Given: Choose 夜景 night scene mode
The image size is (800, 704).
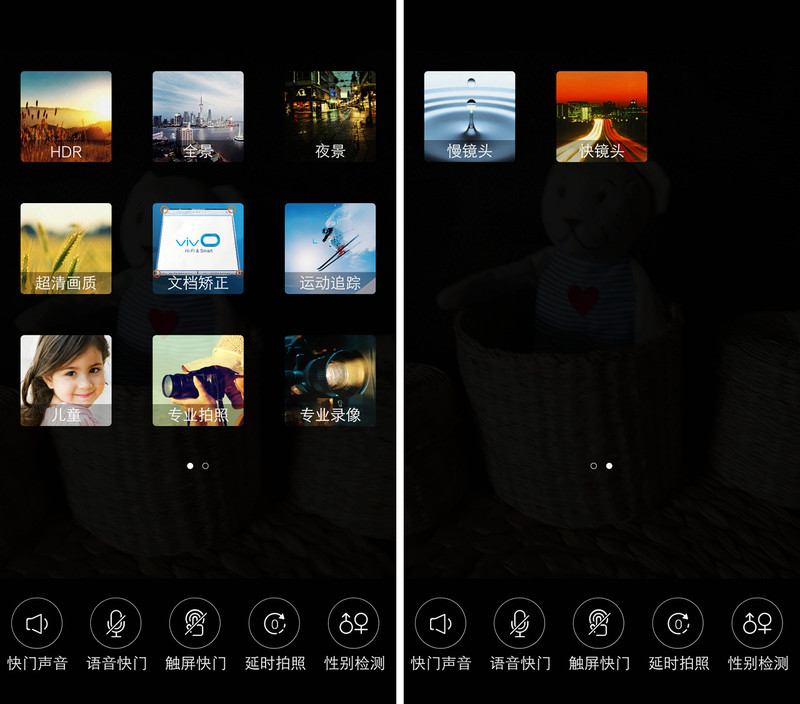Looking at the screenshot, I should (x=330, y=116).
